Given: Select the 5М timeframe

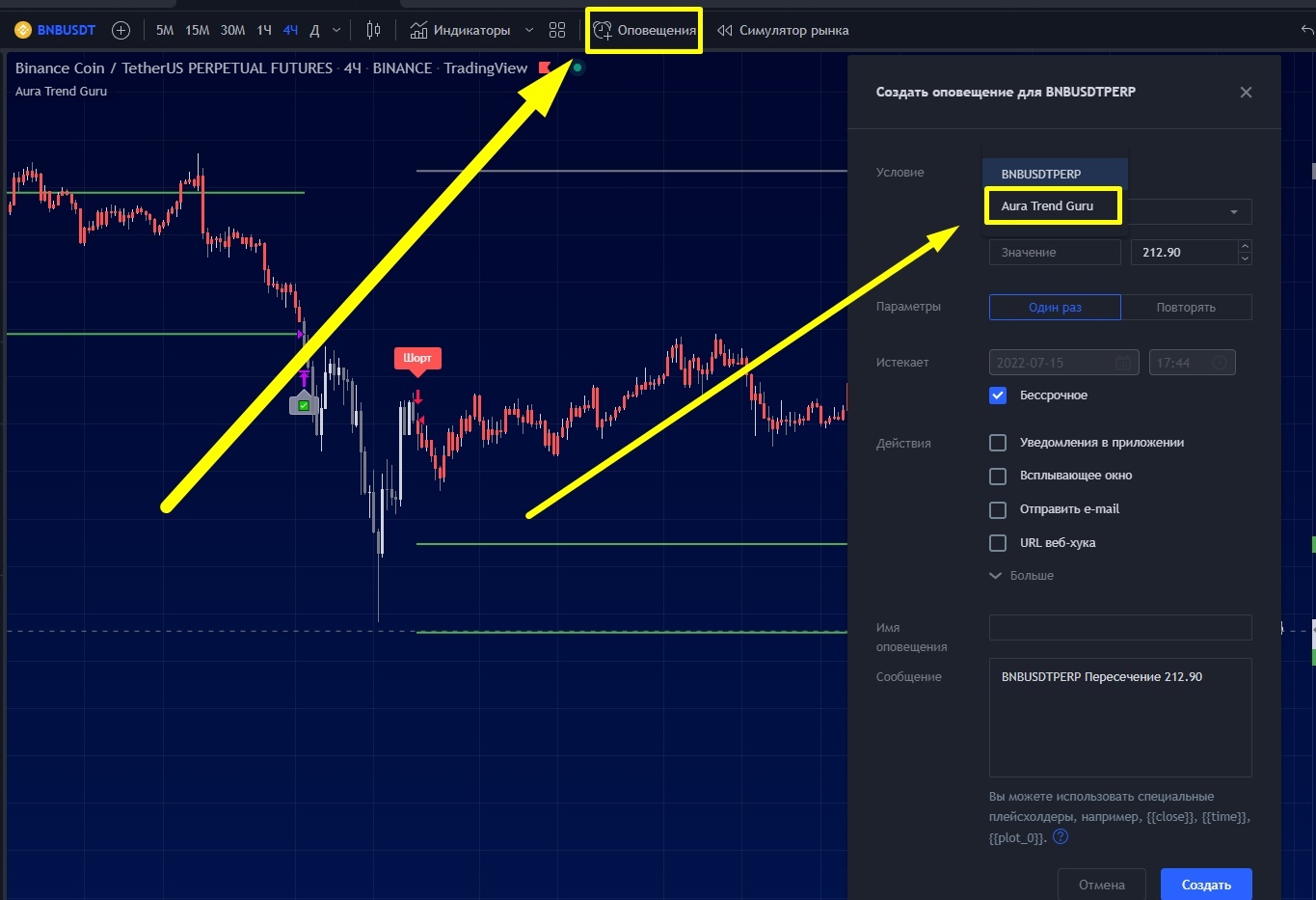Looking at the screenshot, I should coord(165,30).
